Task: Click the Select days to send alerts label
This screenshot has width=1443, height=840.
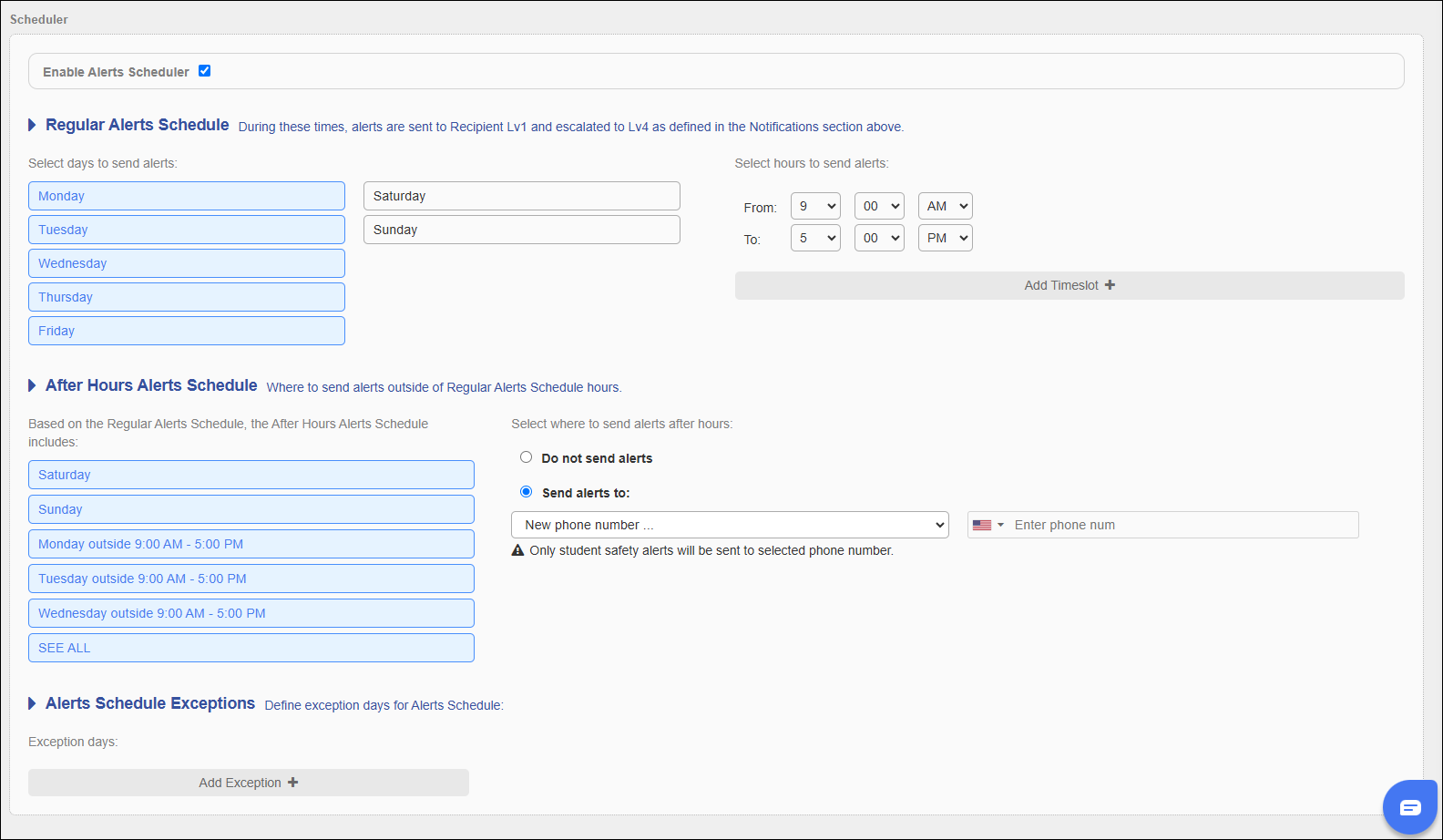Action: tap(103, 163)
